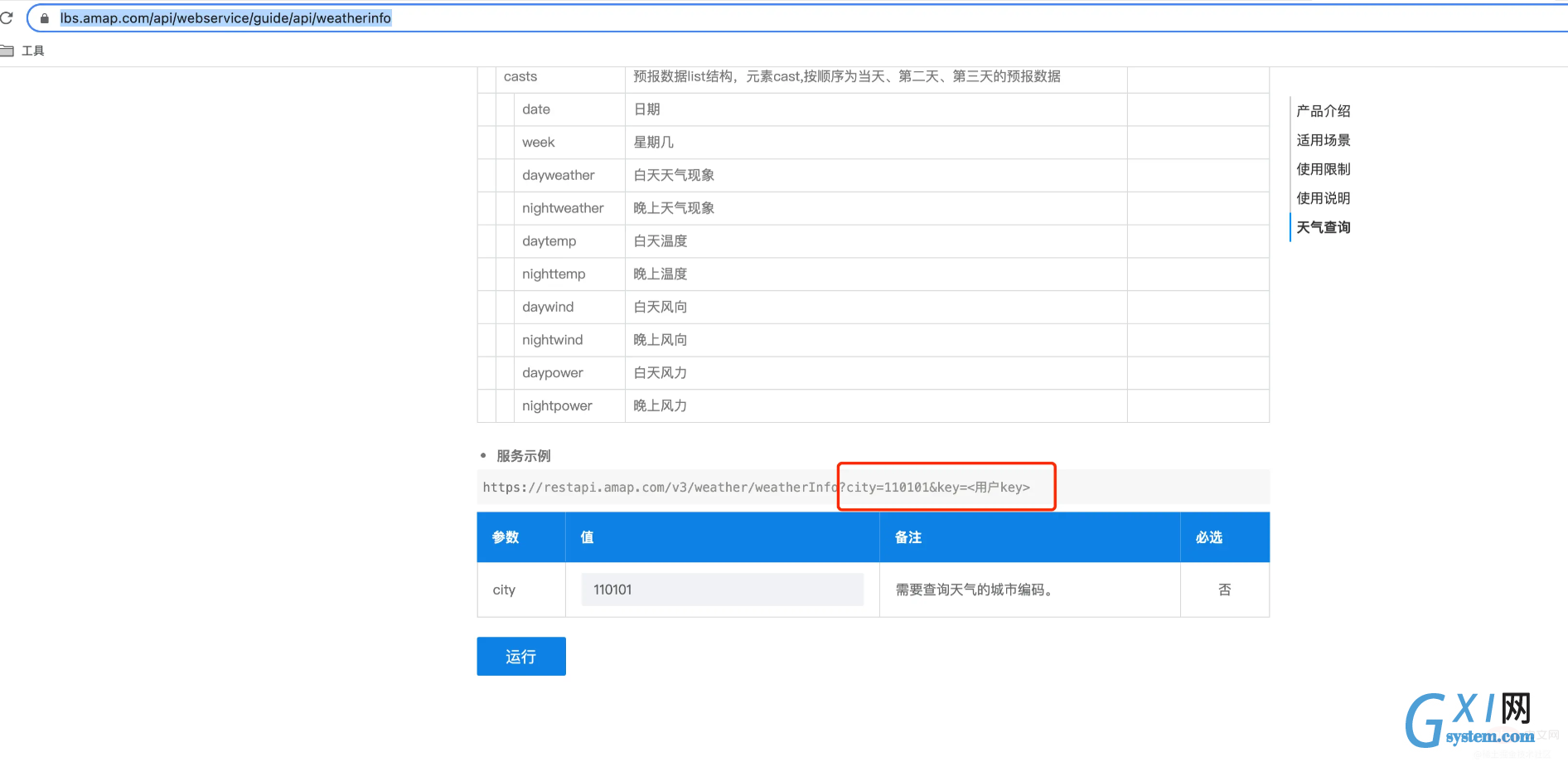1568x762 pixels.
Task: Select the week parameter cell
Action: (x=569, y=143)
